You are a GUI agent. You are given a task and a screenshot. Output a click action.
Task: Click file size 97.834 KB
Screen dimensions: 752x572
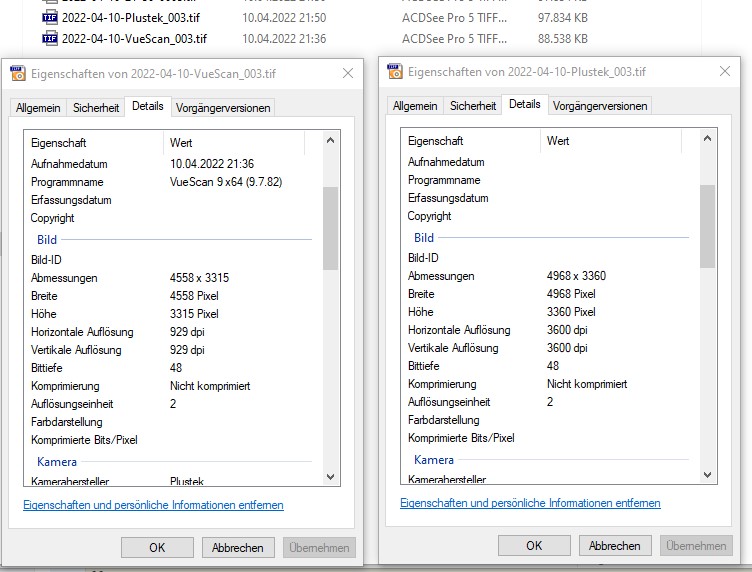pos(563,18)
